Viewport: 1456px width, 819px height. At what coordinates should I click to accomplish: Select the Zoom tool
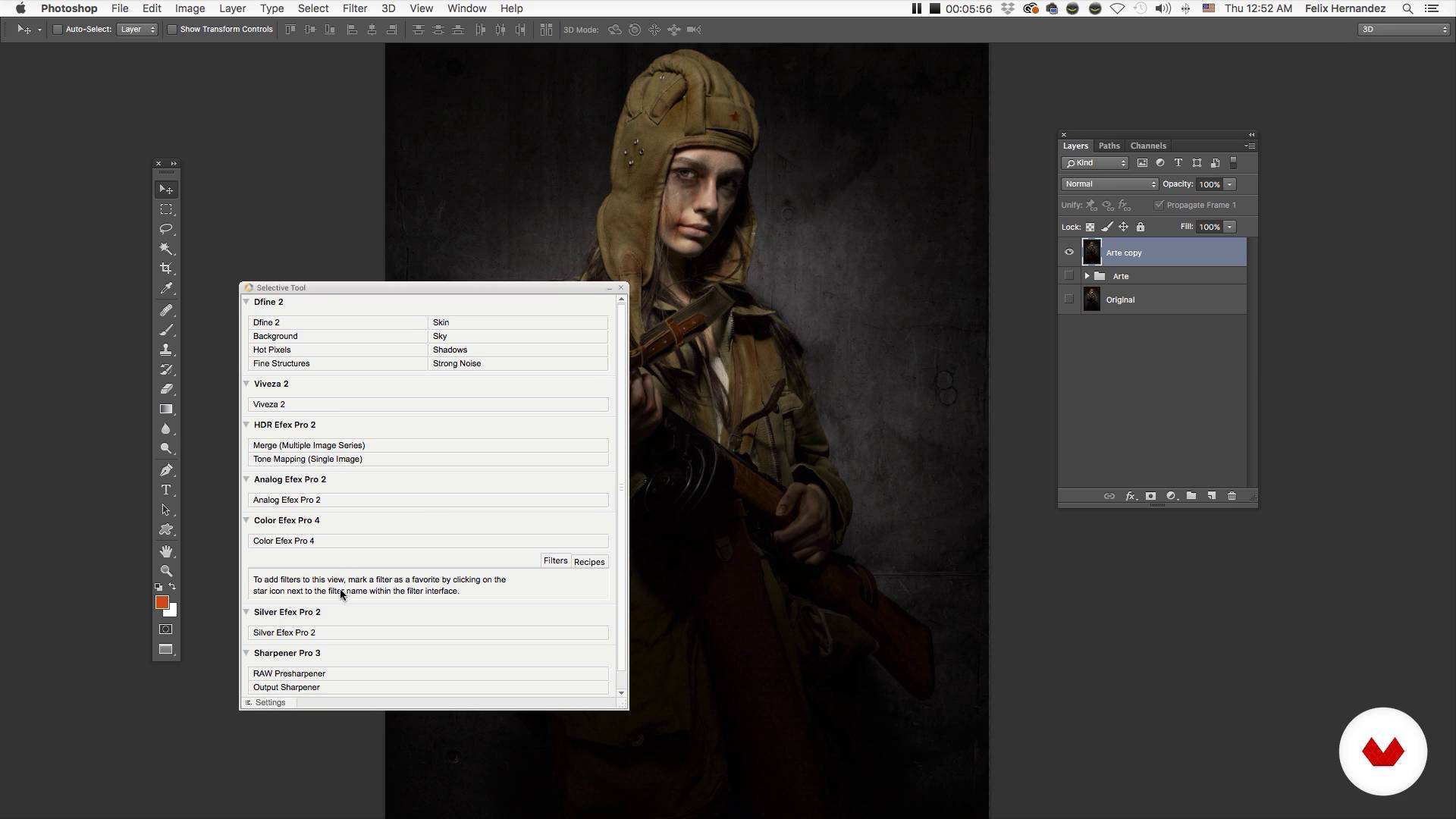[166, 571]
